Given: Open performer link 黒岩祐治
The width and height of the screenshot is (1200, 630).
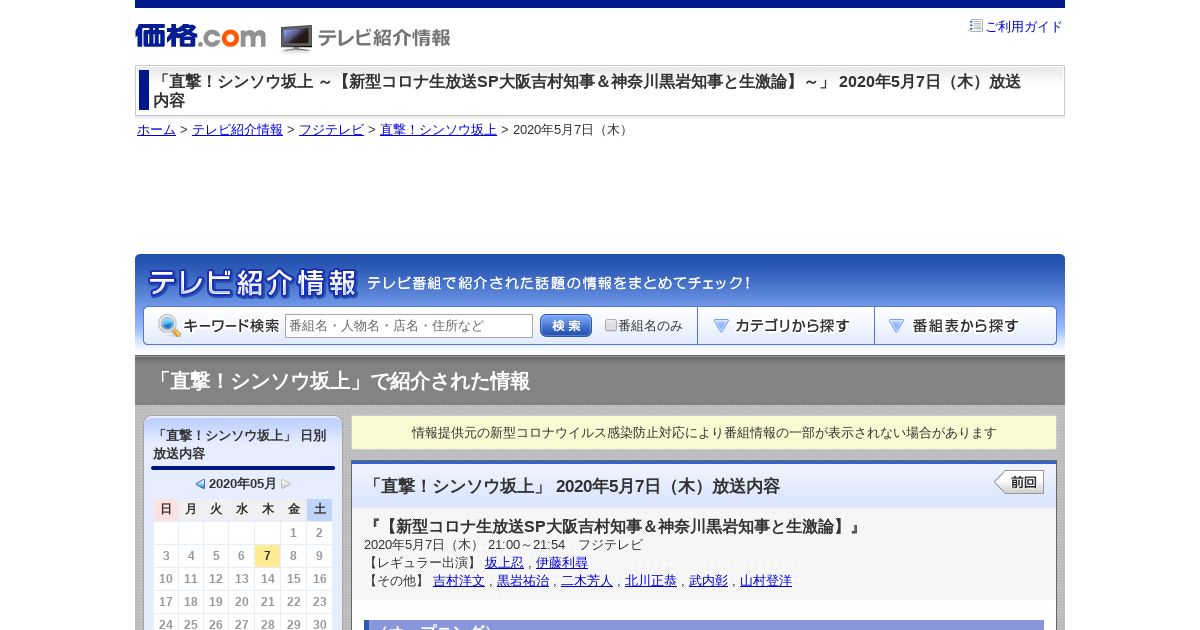Looking at the screenshot, I should [x=523, y=581].
